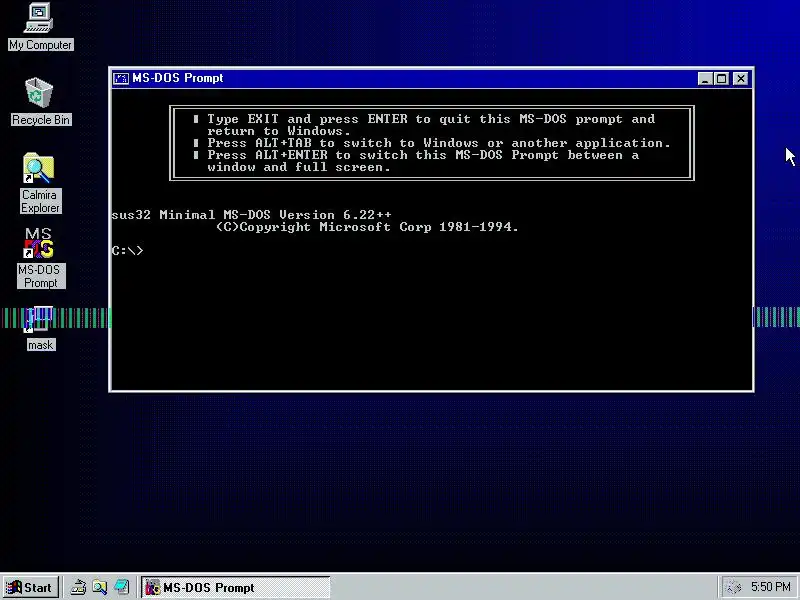Click the drive/eject quick launch icon

pos(78,588)
